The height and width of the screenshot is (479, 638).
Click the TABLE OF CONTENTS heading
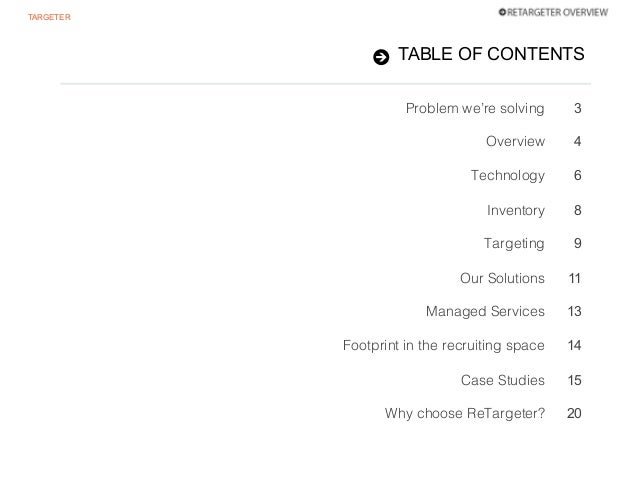(x=491, y=54)
